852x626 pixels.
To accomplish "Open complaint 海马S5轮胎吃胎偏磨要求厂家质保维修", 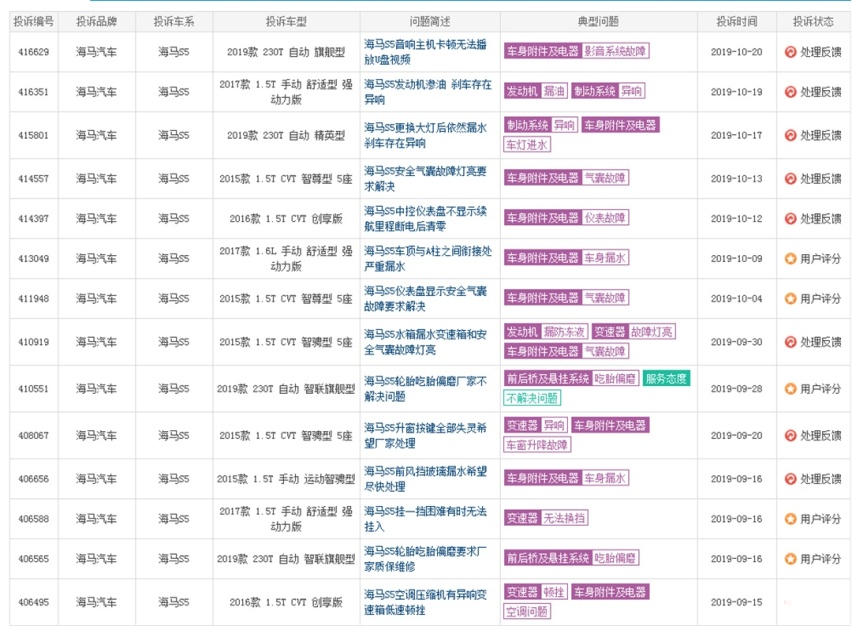I will [425, 559].
